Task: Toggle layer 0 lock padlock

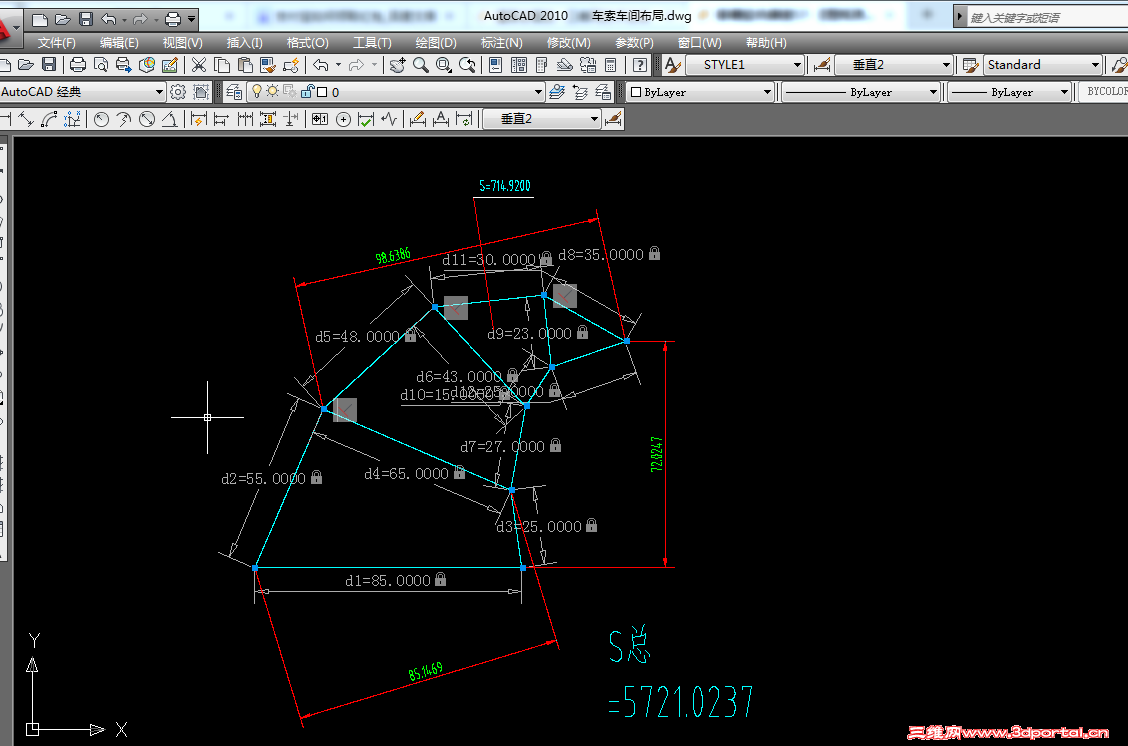Action: pyautogui.click(x=307, y=91)
